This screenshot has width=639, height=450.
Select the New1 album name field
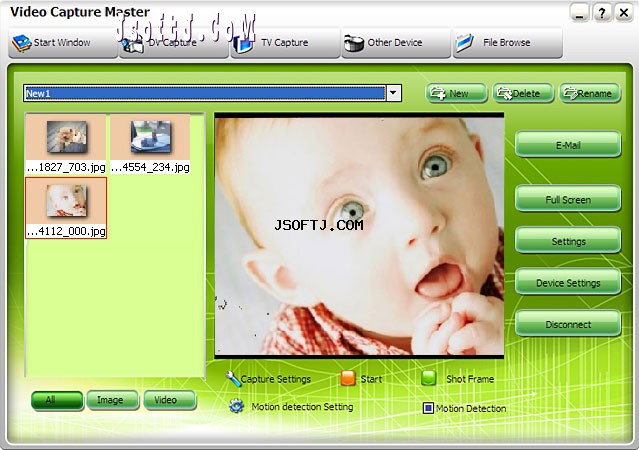(x=205, y=93)
